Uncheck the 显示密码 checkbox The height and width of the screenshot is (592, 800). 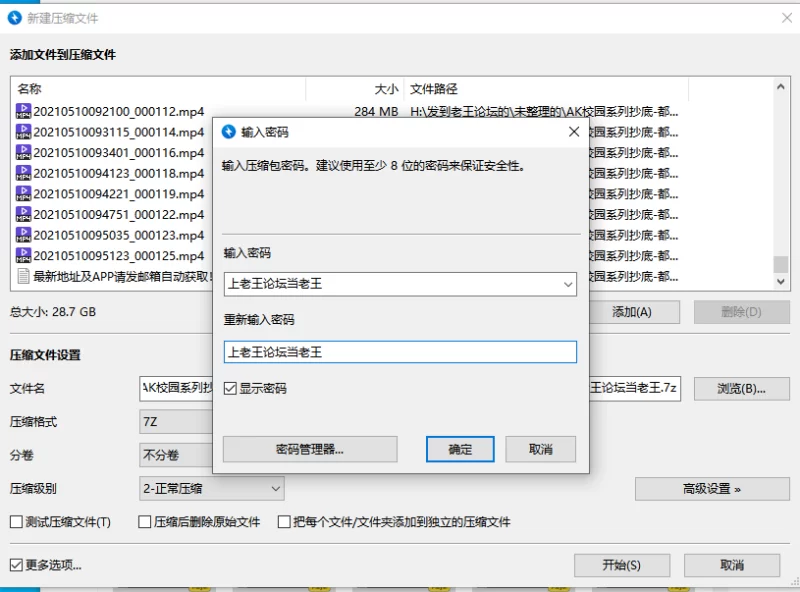[x=230, y=389]
